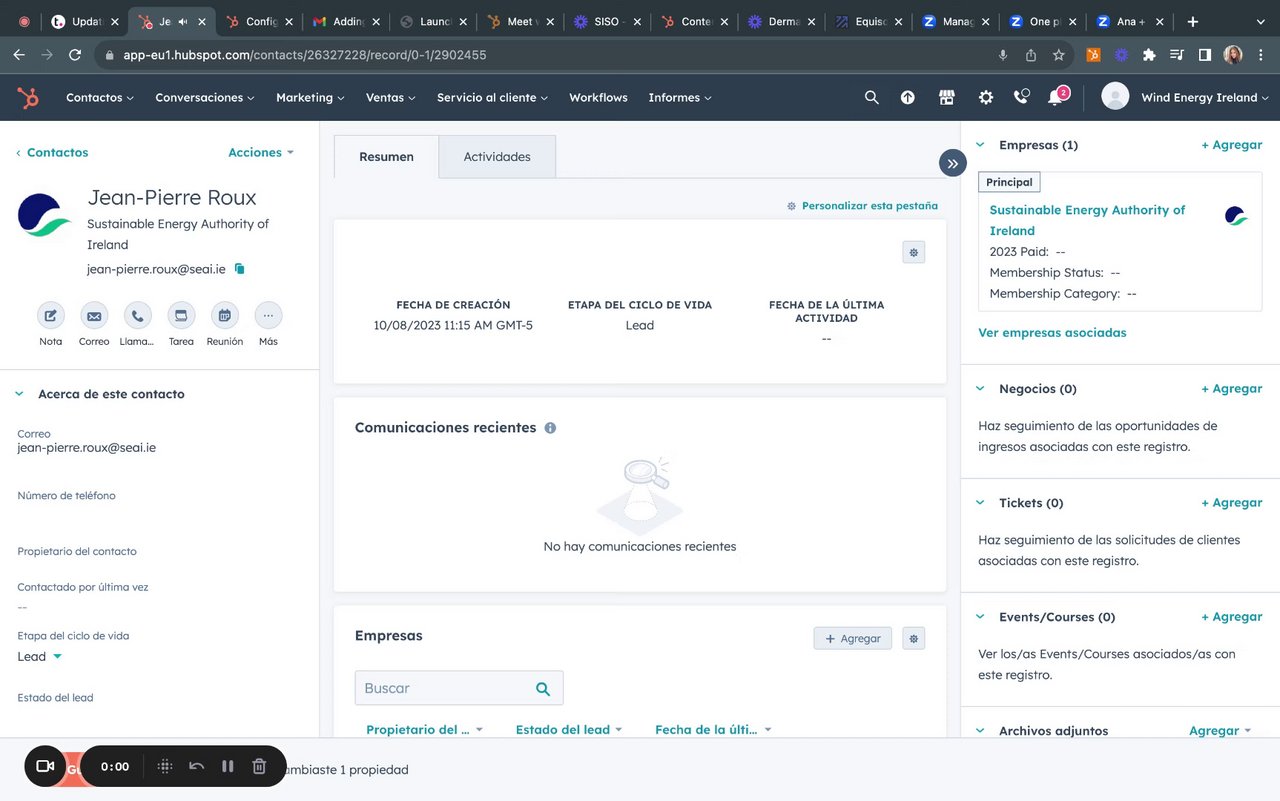
Task: Click gear icon on summary card
Action: click(913, 252)
